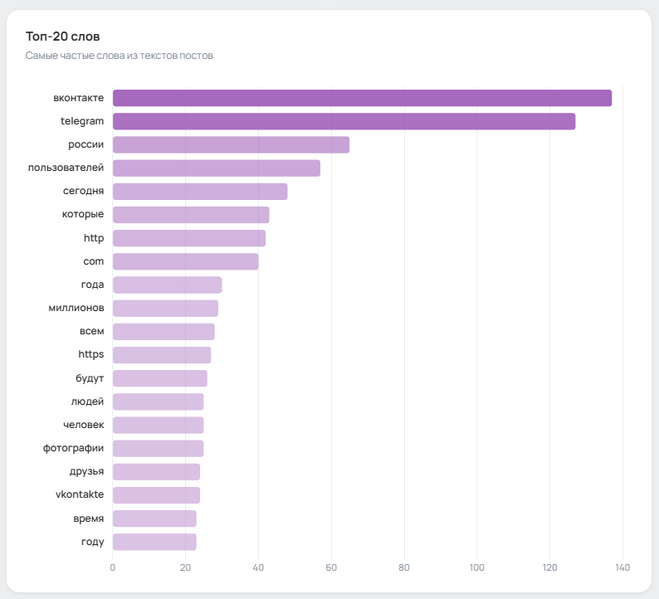659x599 pixels.
Task: Click the пользователей bar
Action: (x=216, y=168)
